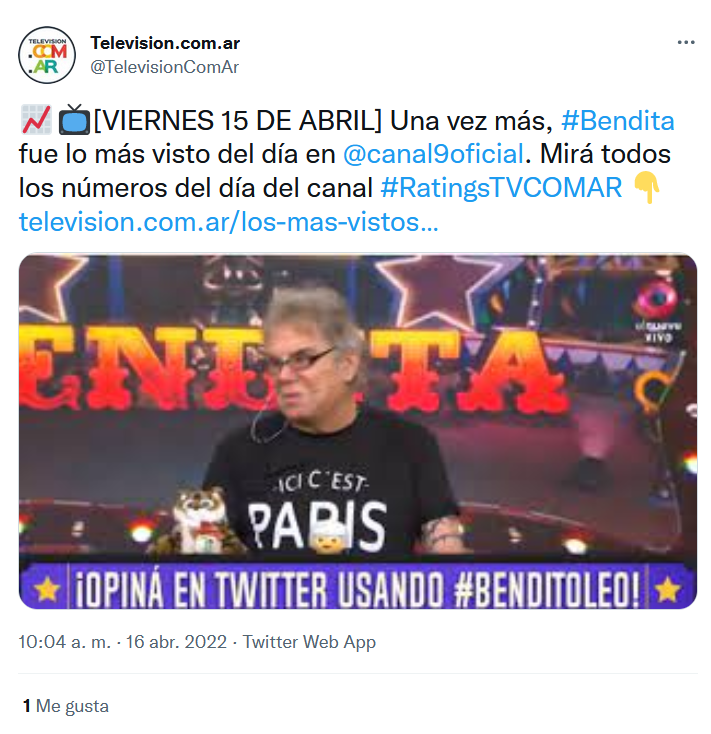
Task: View the 1 Me gusta likes list
Action: (x=66, y=706)
